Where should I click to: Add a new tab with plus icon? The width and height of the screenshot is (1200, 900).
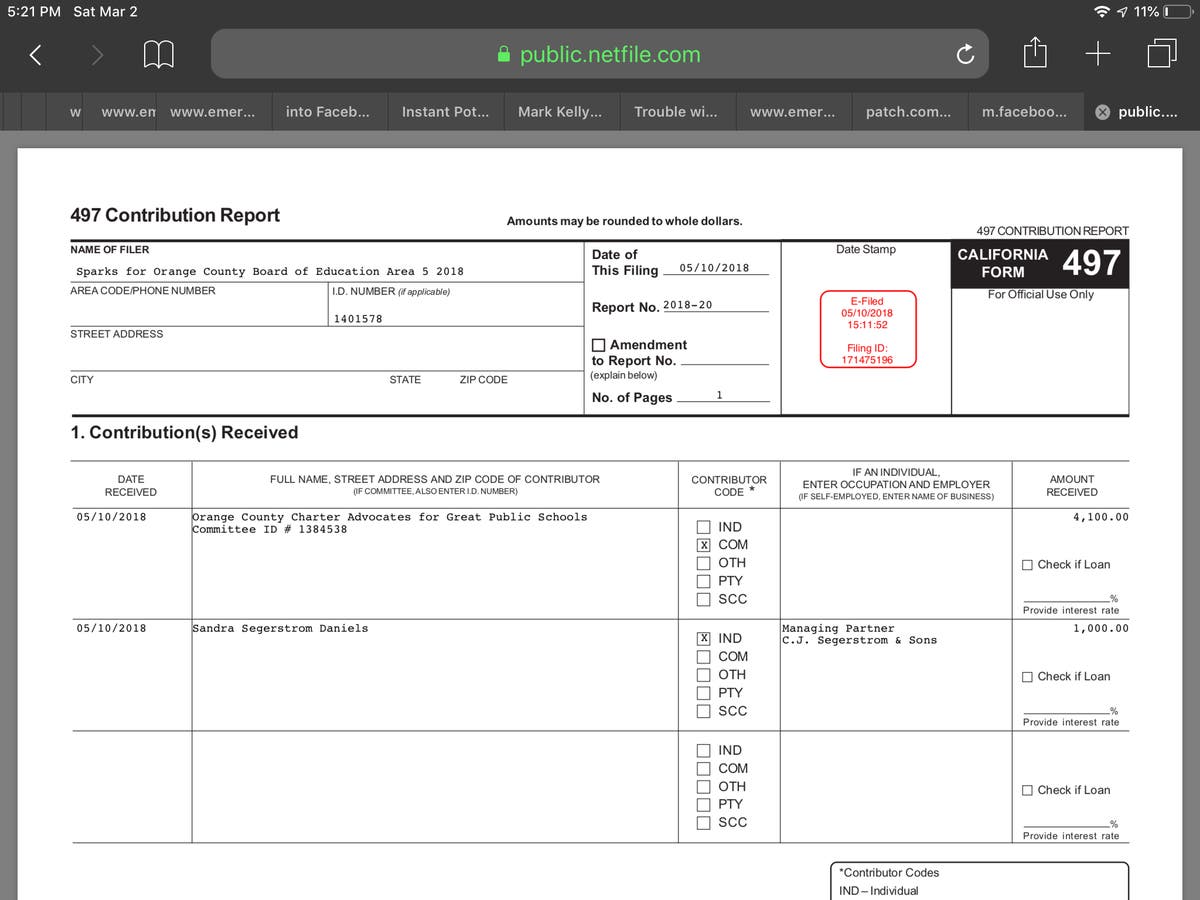tap(1098, 55)
